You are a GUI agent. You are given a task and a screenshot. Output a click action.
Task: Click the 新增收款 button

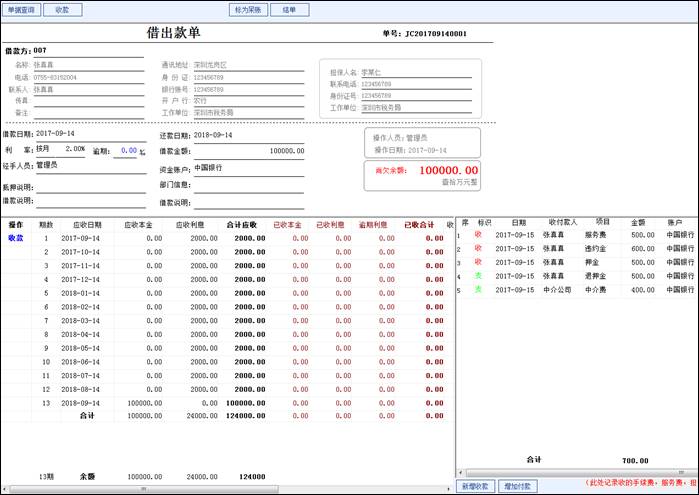pyautogui.click(x=476, y=486)
